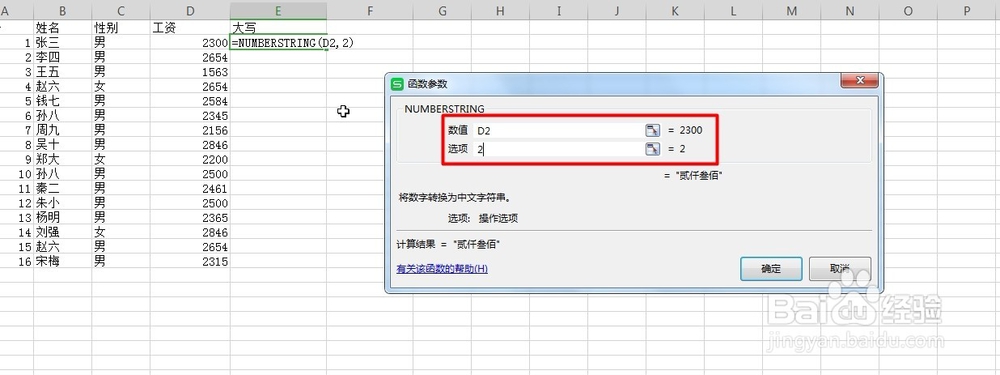Screen dimensions: 1000x375
Task: Click the 工资 header cell
Action: click(x=191, y=27)
